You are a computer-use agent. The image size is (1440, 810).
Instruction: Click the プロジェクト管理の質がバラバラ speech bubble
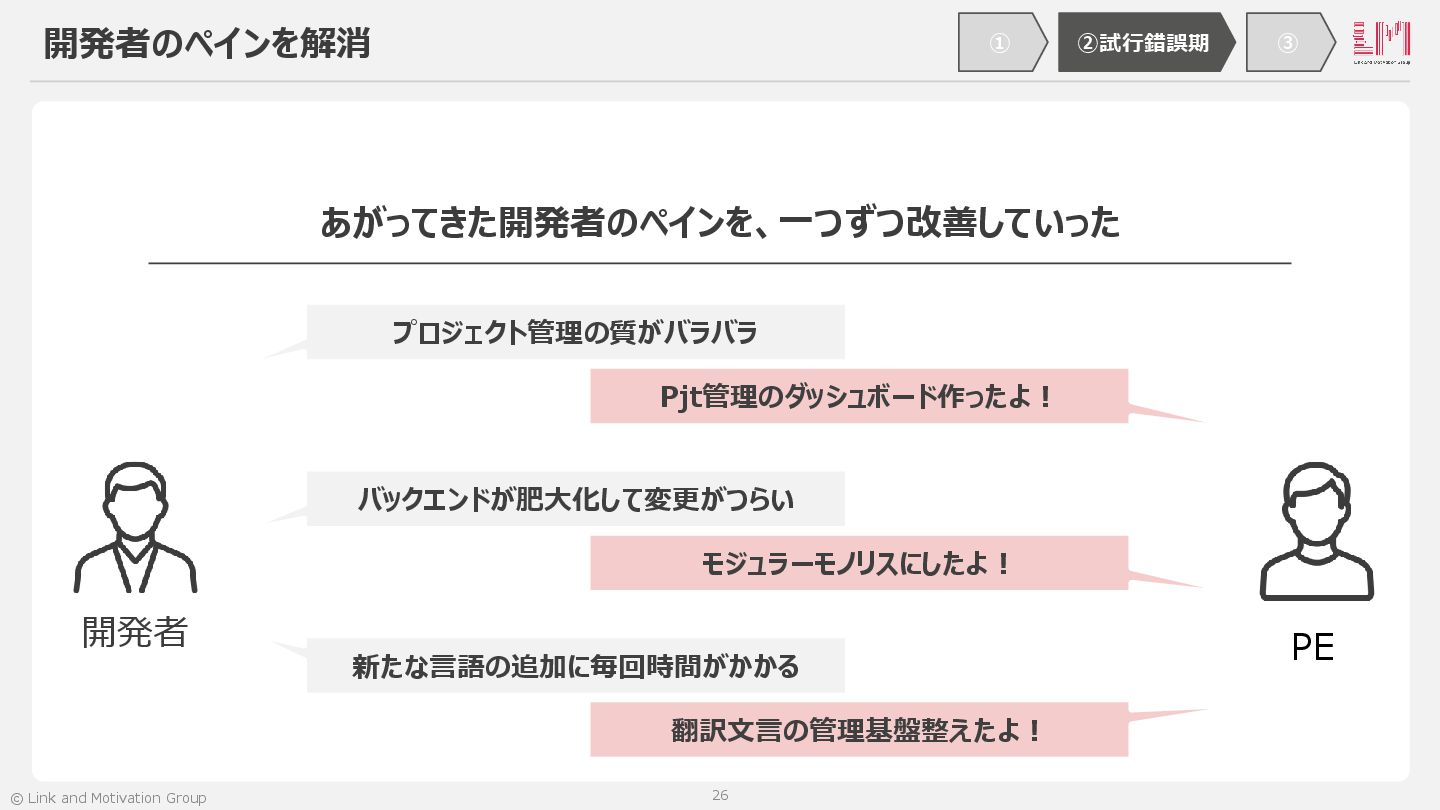(575, 332)
